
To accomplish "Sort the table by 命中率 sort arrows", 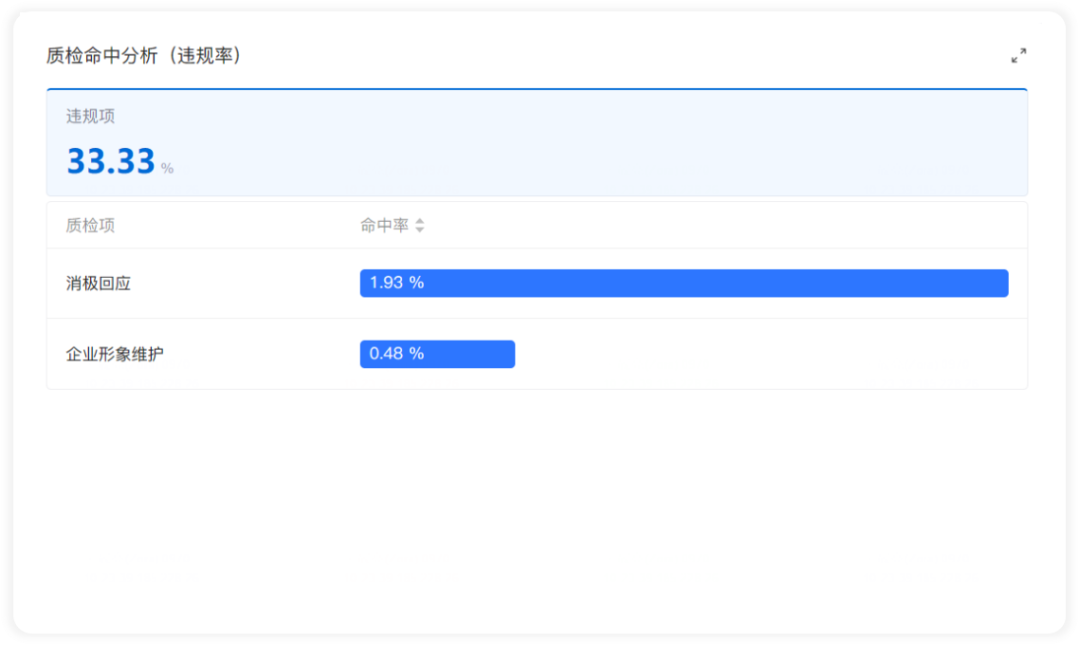I will 419,225.
